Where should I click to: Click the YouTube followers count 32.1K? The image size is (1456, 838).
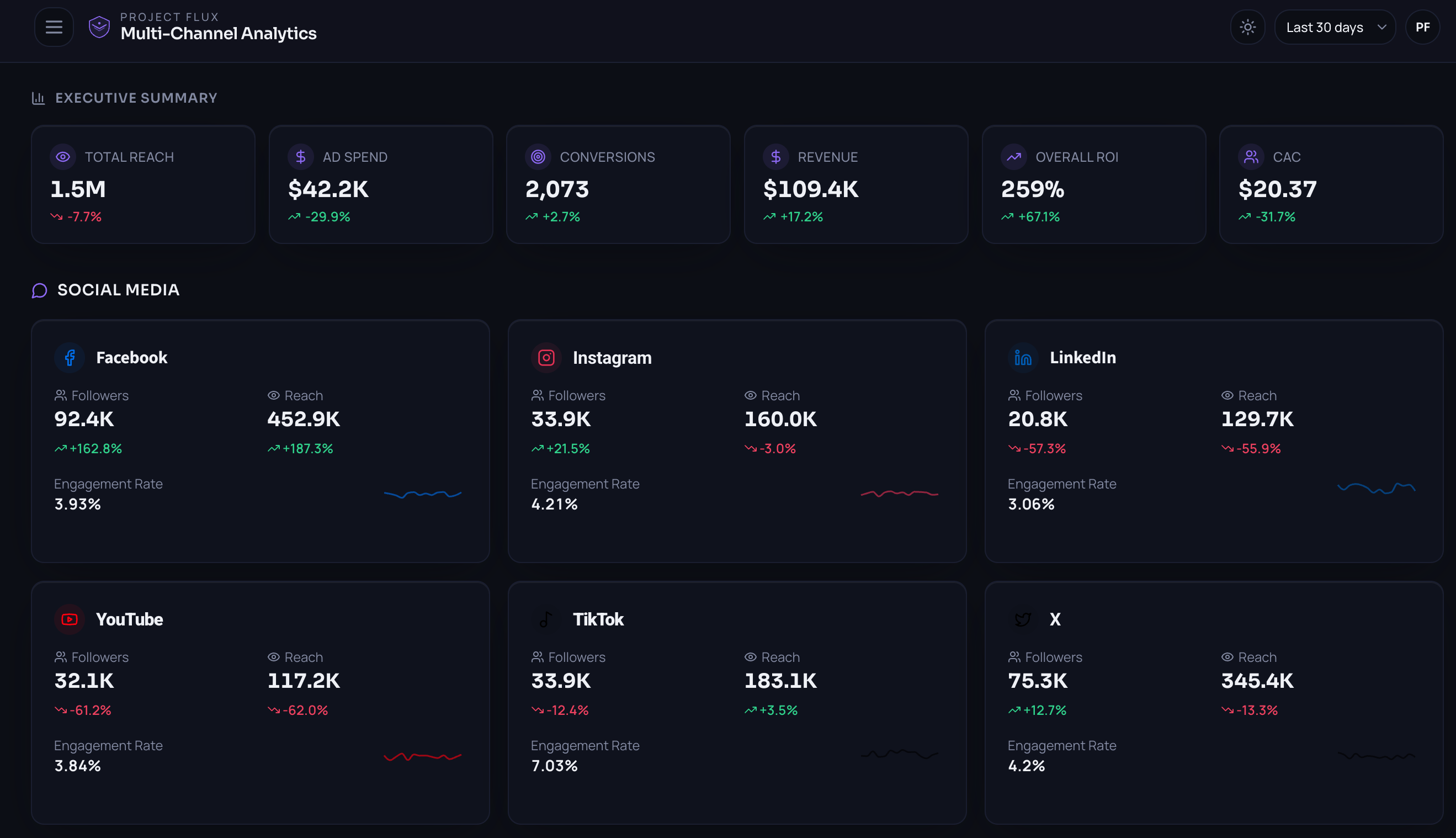tap(84, 681)
